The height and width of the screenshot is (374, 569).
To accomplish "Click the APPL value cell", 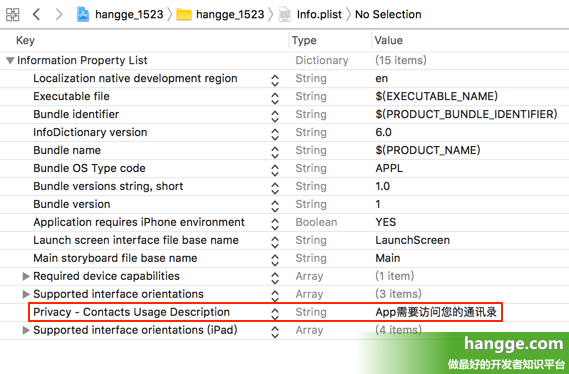I will click(x=389, y=168).
